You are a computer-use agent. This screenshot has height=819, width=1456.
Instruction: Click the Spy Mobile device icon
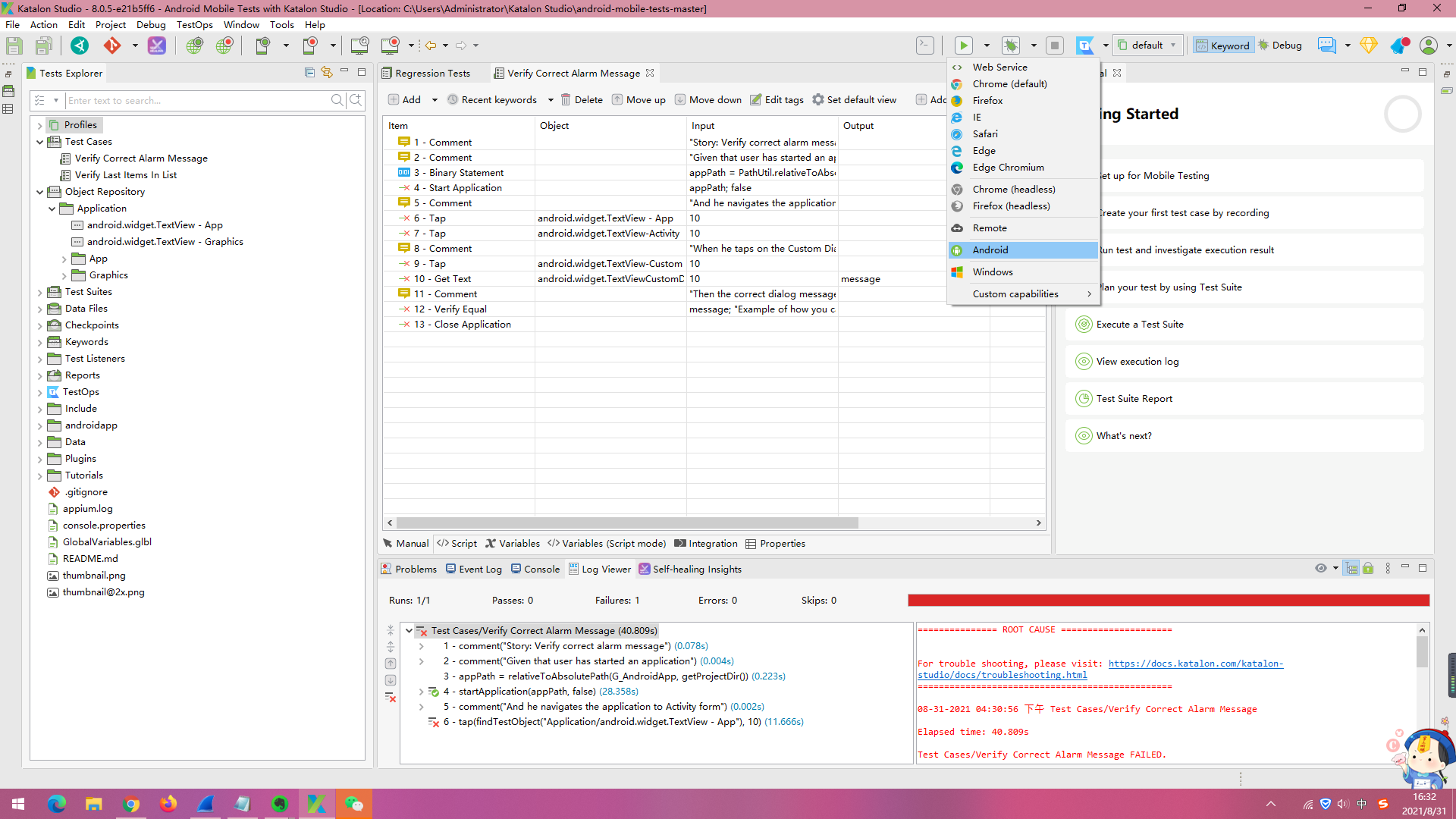click(262, 45)
